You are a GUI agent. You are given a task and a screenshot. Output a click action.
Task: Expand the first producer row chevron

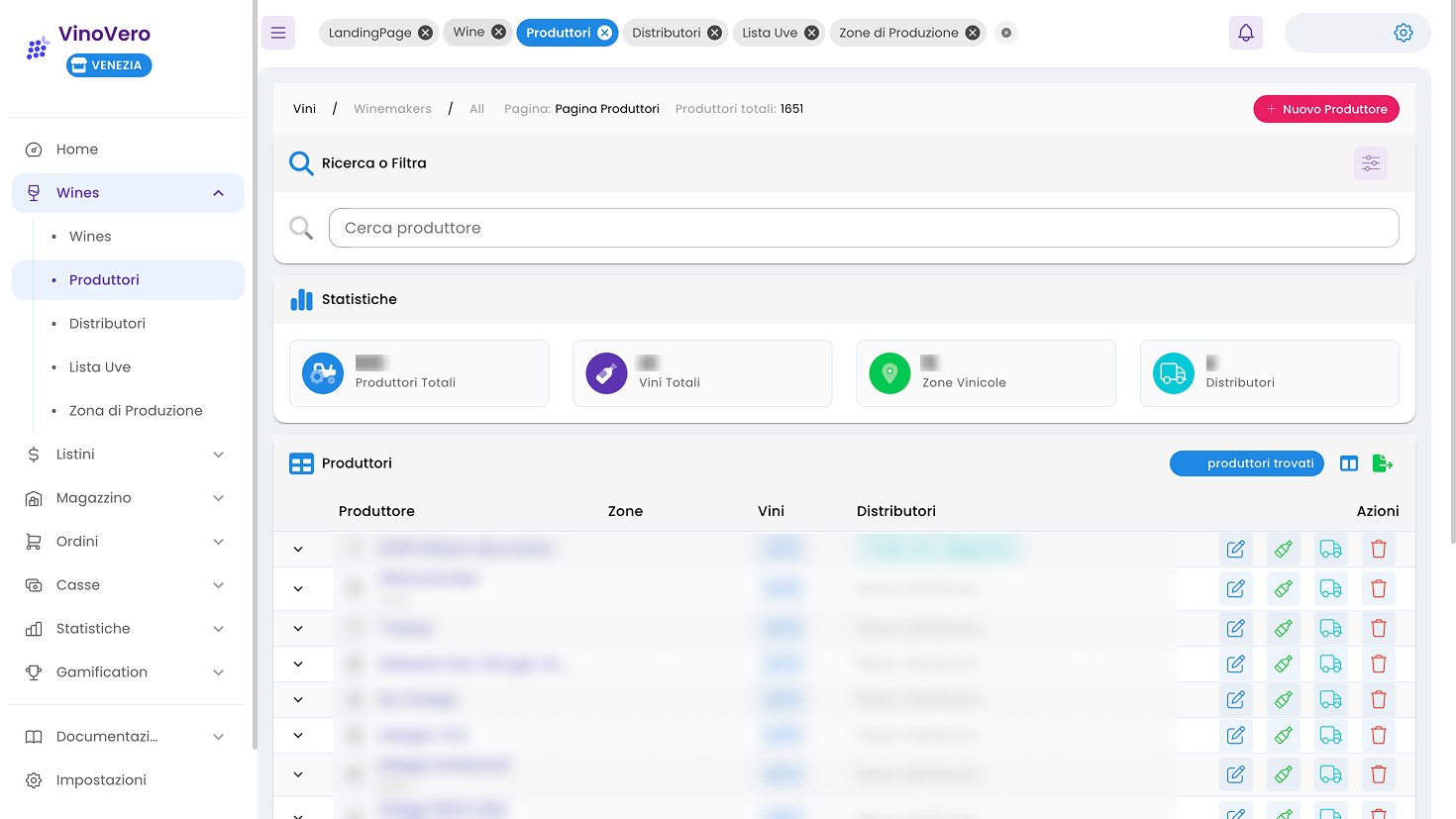tap(300, 549)
